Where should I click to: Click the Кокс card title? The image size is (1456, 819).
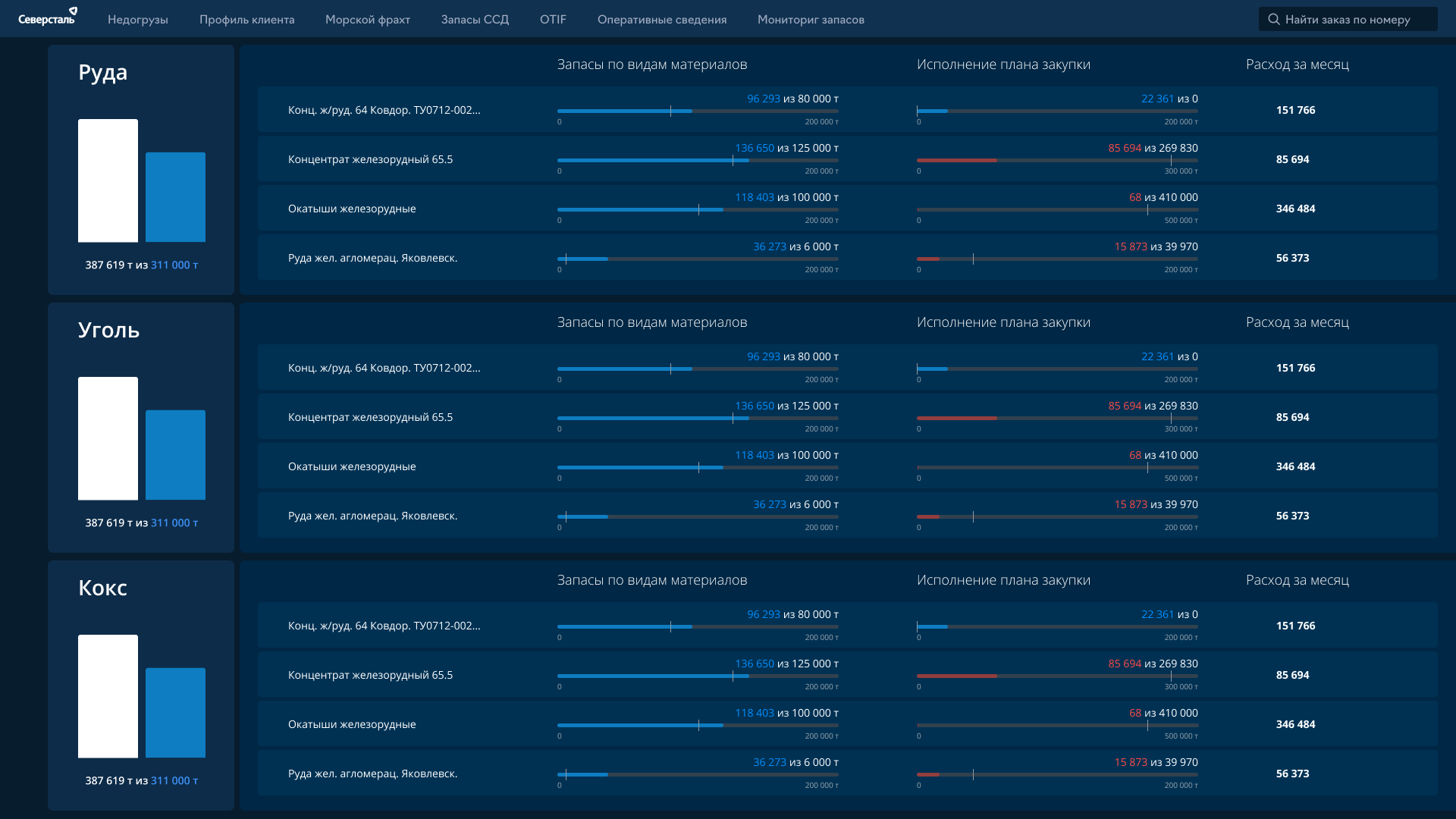(103, 588)
